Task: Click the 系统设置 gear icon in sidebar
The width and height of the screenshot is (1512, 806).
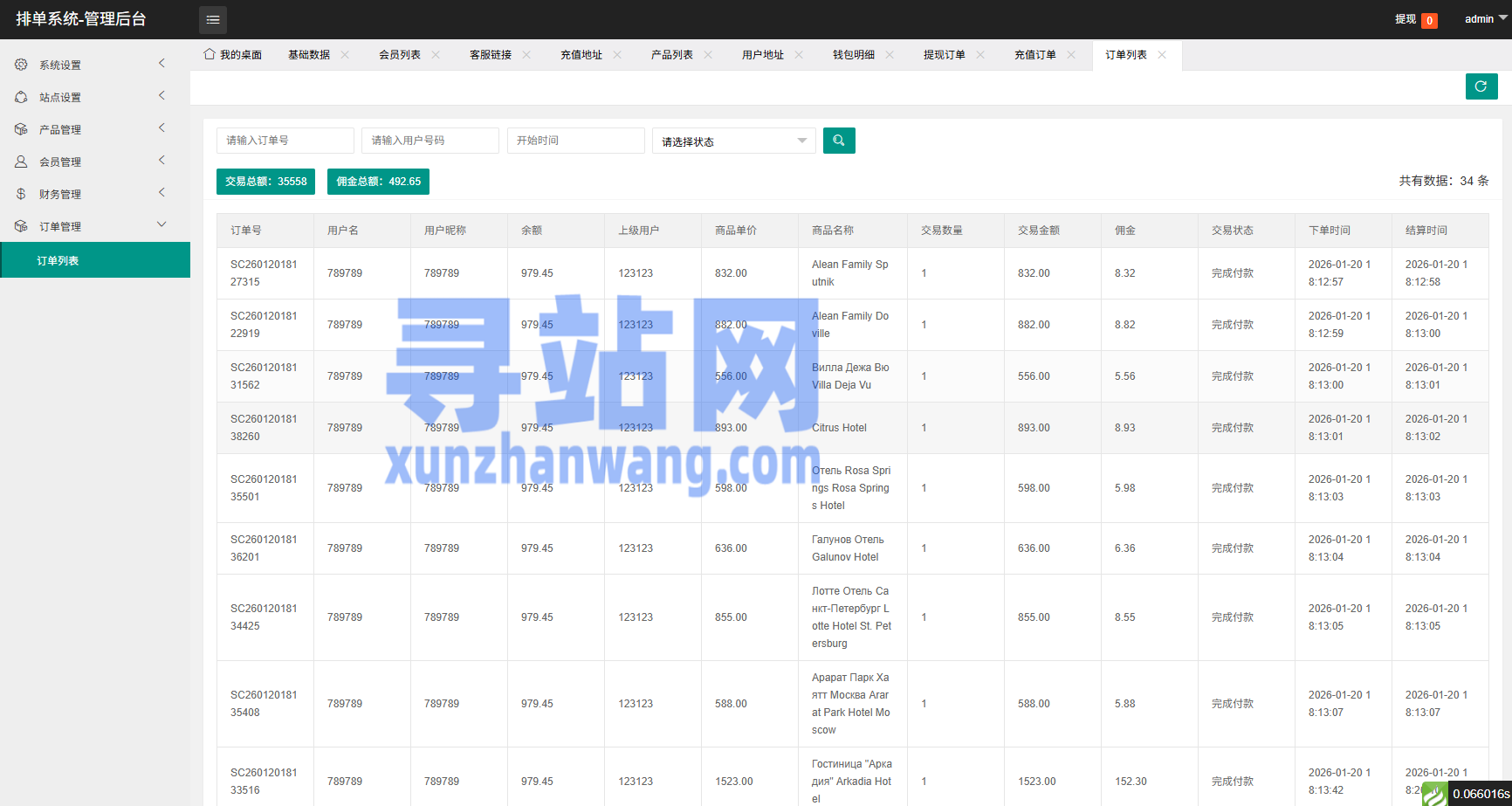Action: tap(21, 65)
